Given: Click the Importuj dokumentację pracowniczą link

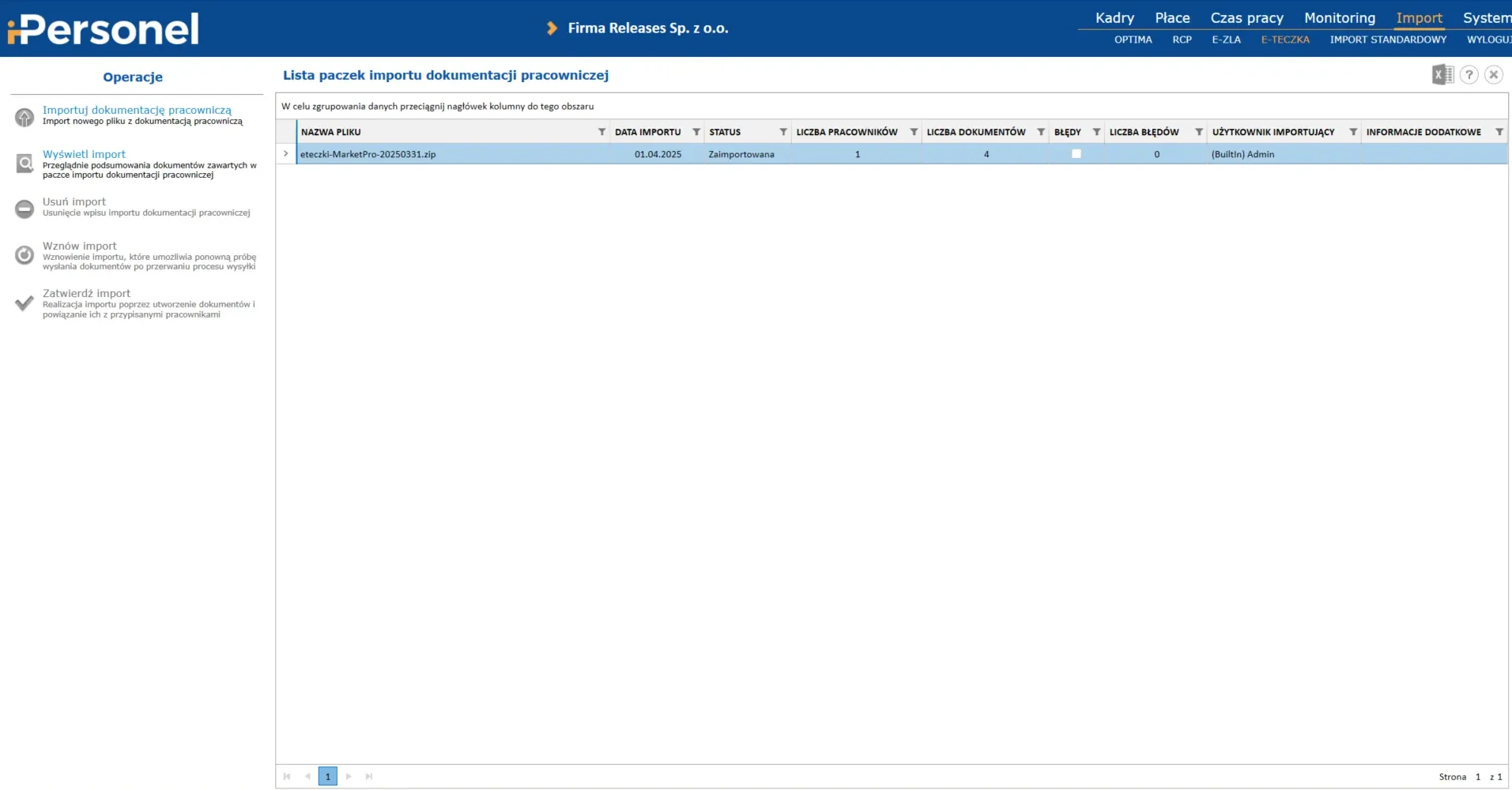Looking at the screenshot, I should point(137,110).
